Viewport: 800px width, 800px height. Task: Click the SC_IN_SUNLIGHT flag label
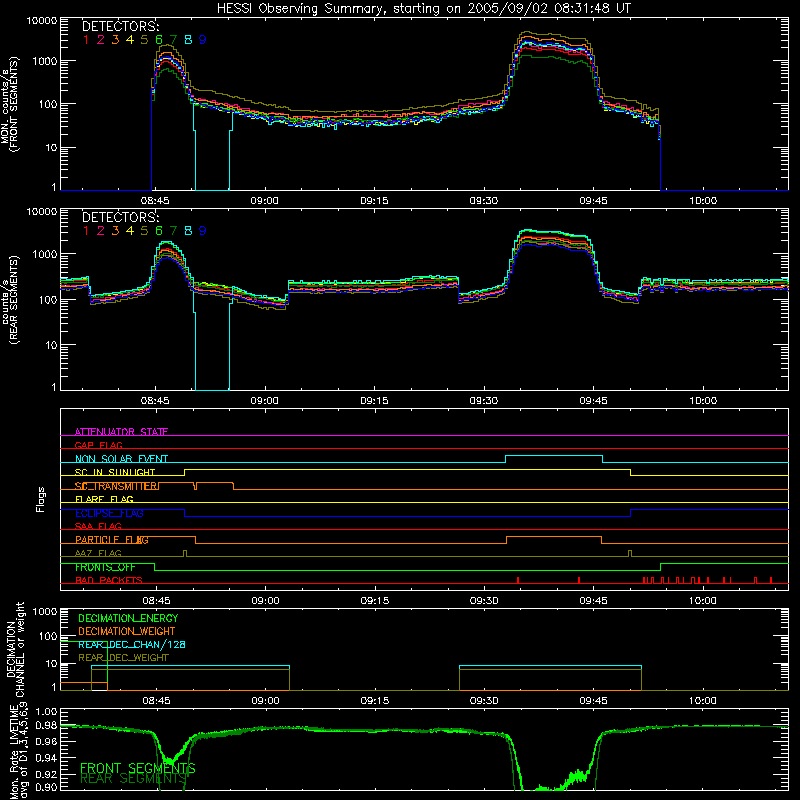(x=115, y=472)
